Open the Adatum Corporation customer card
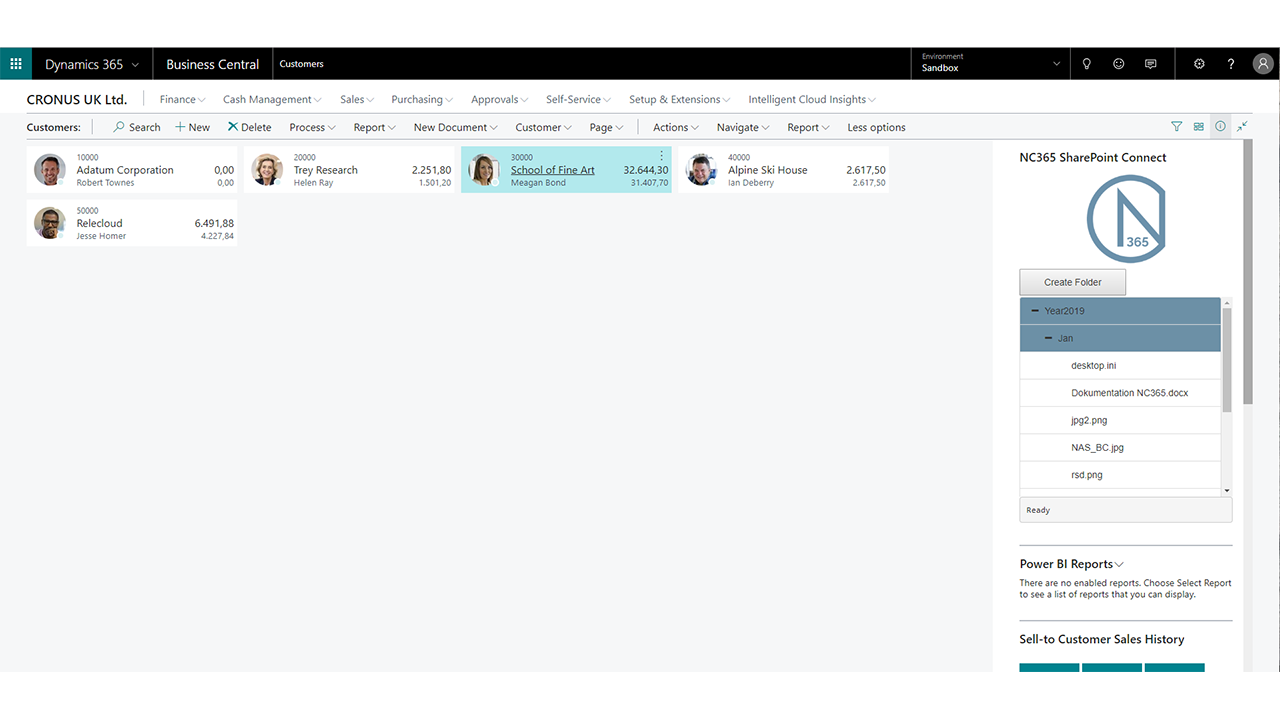Screen dimensions: 1280x720 coord(132,170)
